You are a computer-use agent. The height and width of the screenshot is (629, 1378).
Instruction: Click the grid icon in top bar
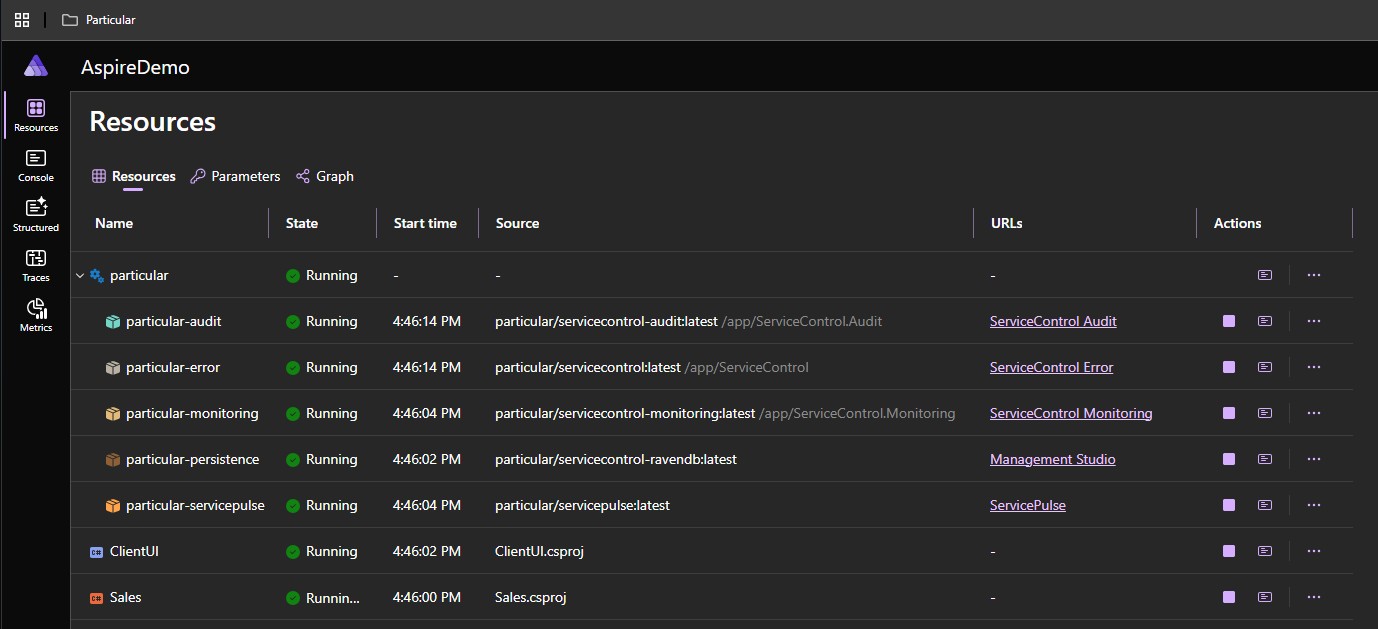(22, 19)
